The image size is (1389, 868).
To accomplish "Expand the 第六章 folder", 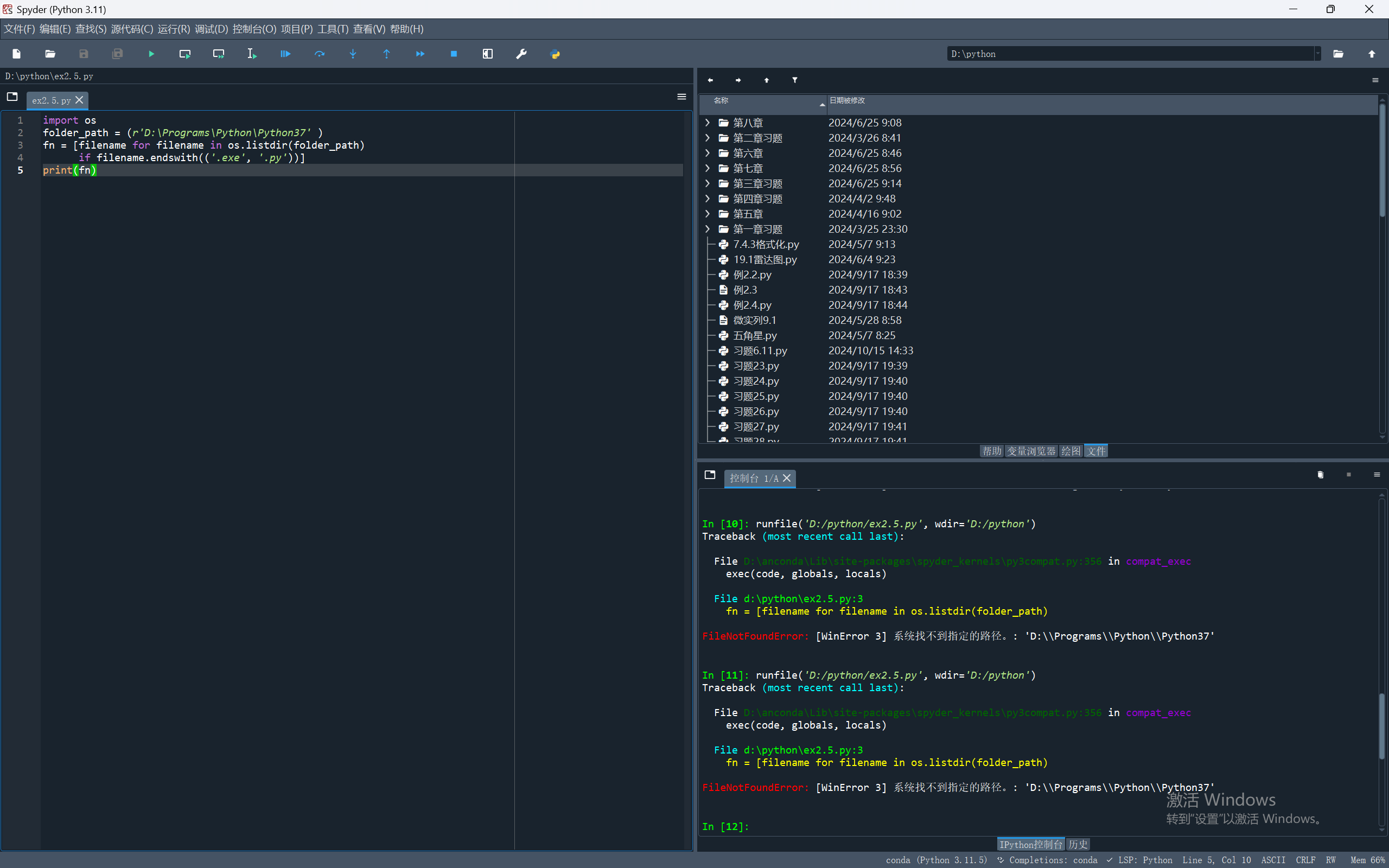I will point(708,152).
